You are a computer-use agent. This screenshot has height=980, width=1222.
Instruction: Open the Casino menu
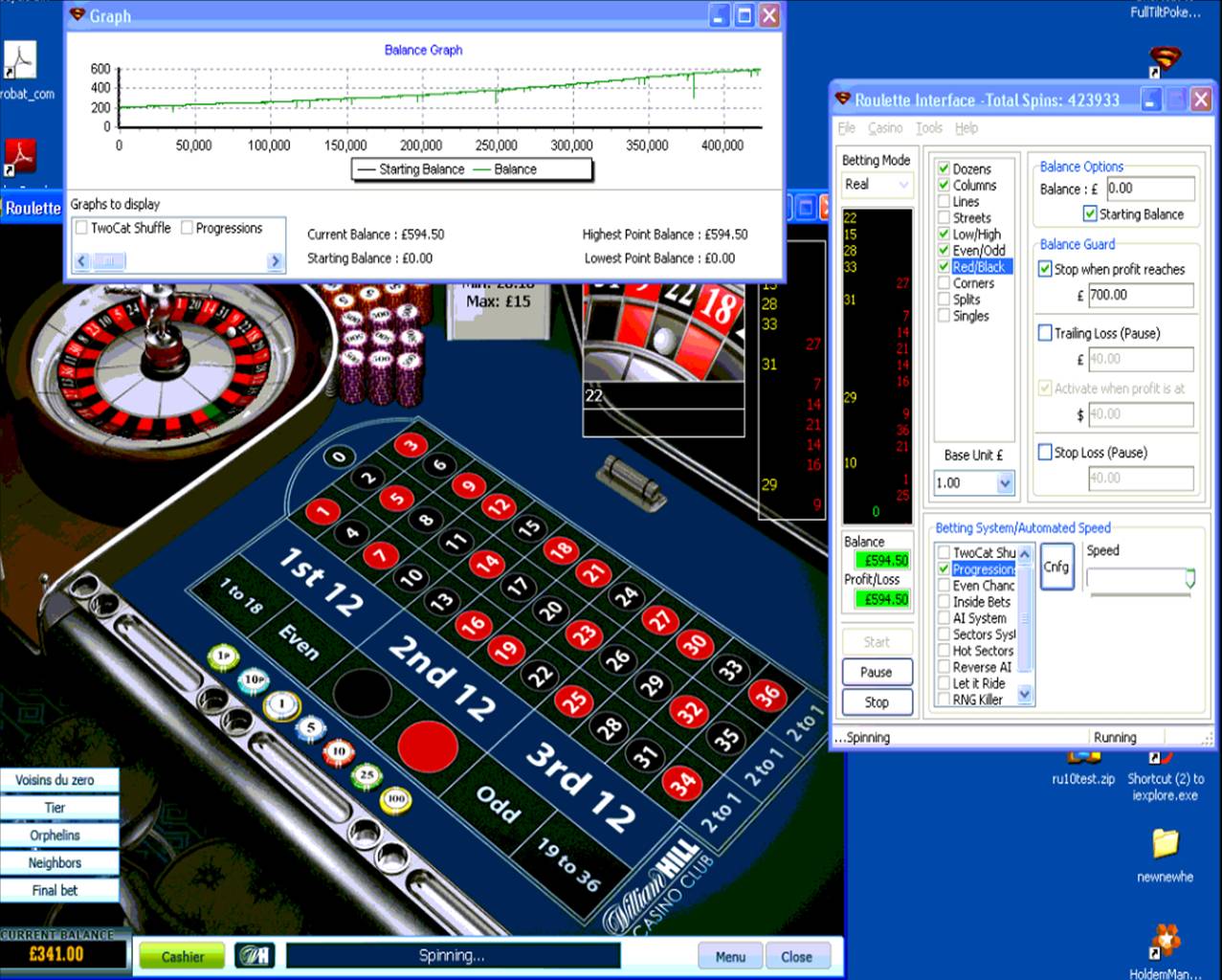click(x=885, y=127)
